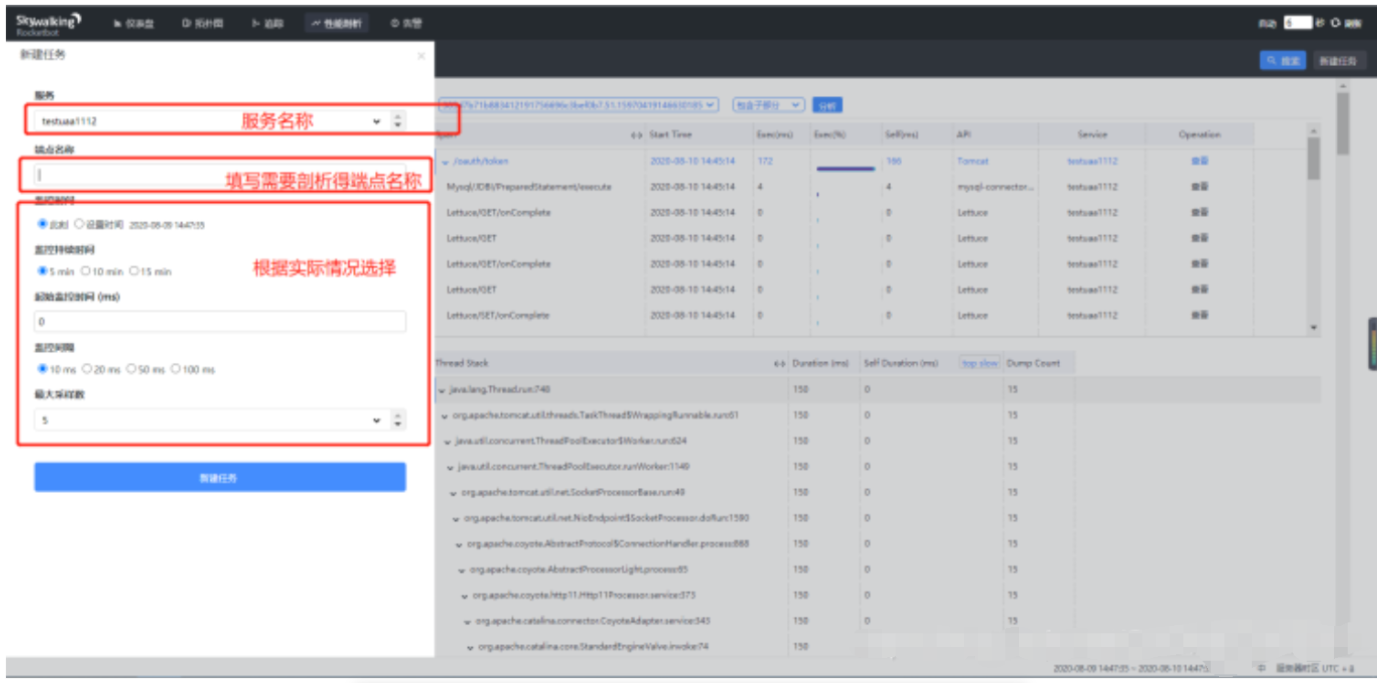Collapse the NioEndpoint$SocketProcessor.doRun:1590 row
The width and height of the screenshot is (1384, 683).
[457, 519]
